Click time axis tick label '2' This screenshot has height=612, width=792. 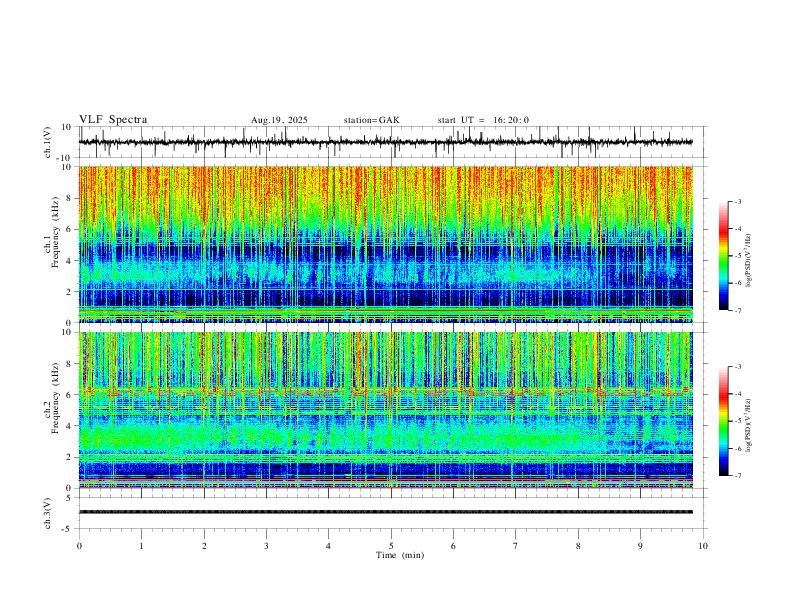click(x=204, y=546)
